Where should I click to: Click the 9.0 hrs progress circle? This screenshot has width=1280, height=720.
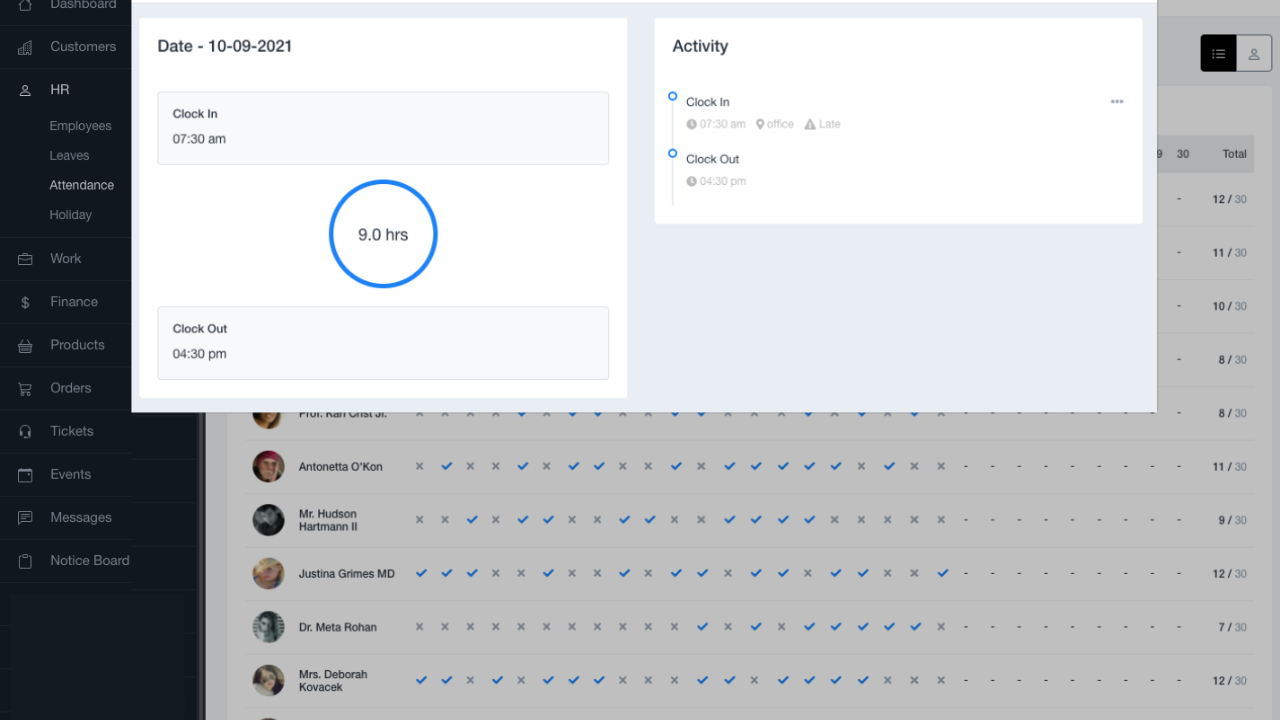(383, 234)
